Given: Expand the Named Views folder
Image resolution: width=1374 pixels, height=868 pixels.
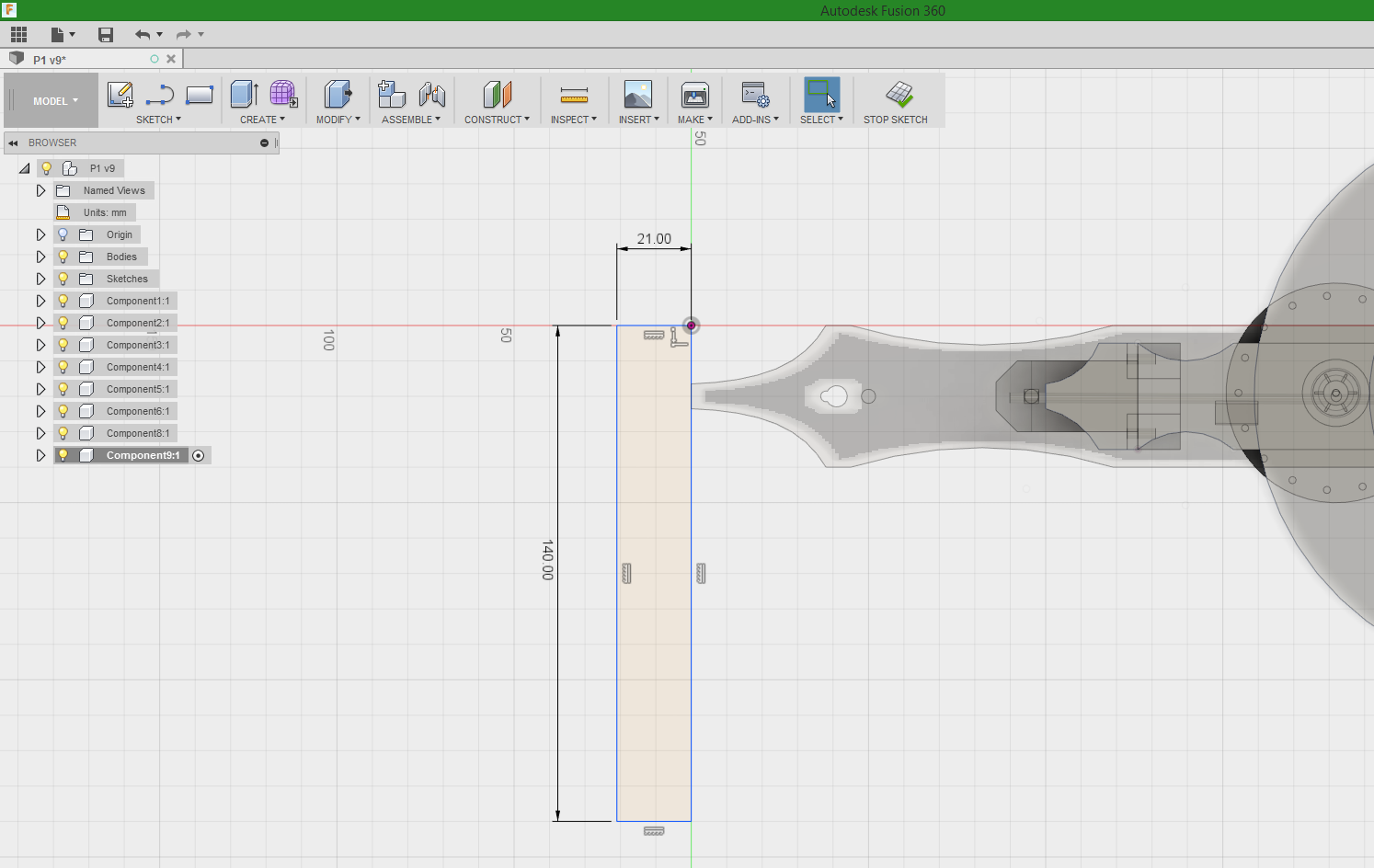Looking at the screenshot, I should pyautogui.click(x=40, y=190).
